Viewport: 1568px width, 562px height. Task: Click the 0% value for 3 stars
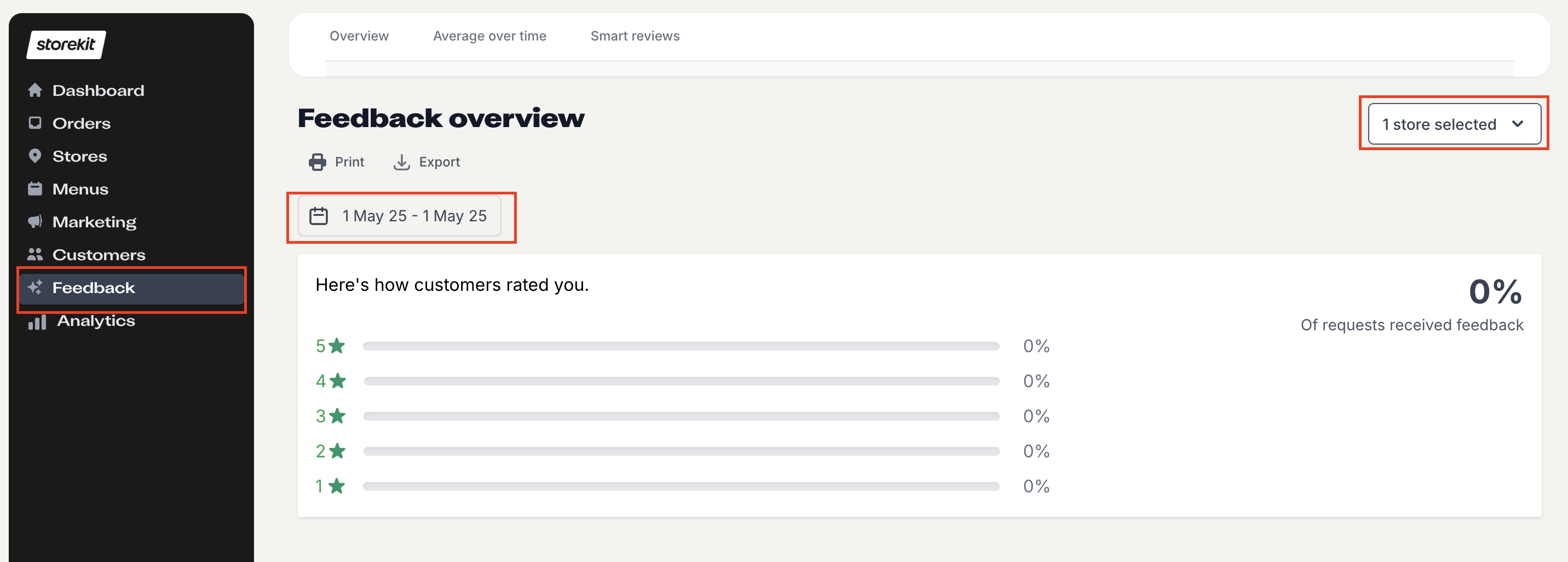1036,416
